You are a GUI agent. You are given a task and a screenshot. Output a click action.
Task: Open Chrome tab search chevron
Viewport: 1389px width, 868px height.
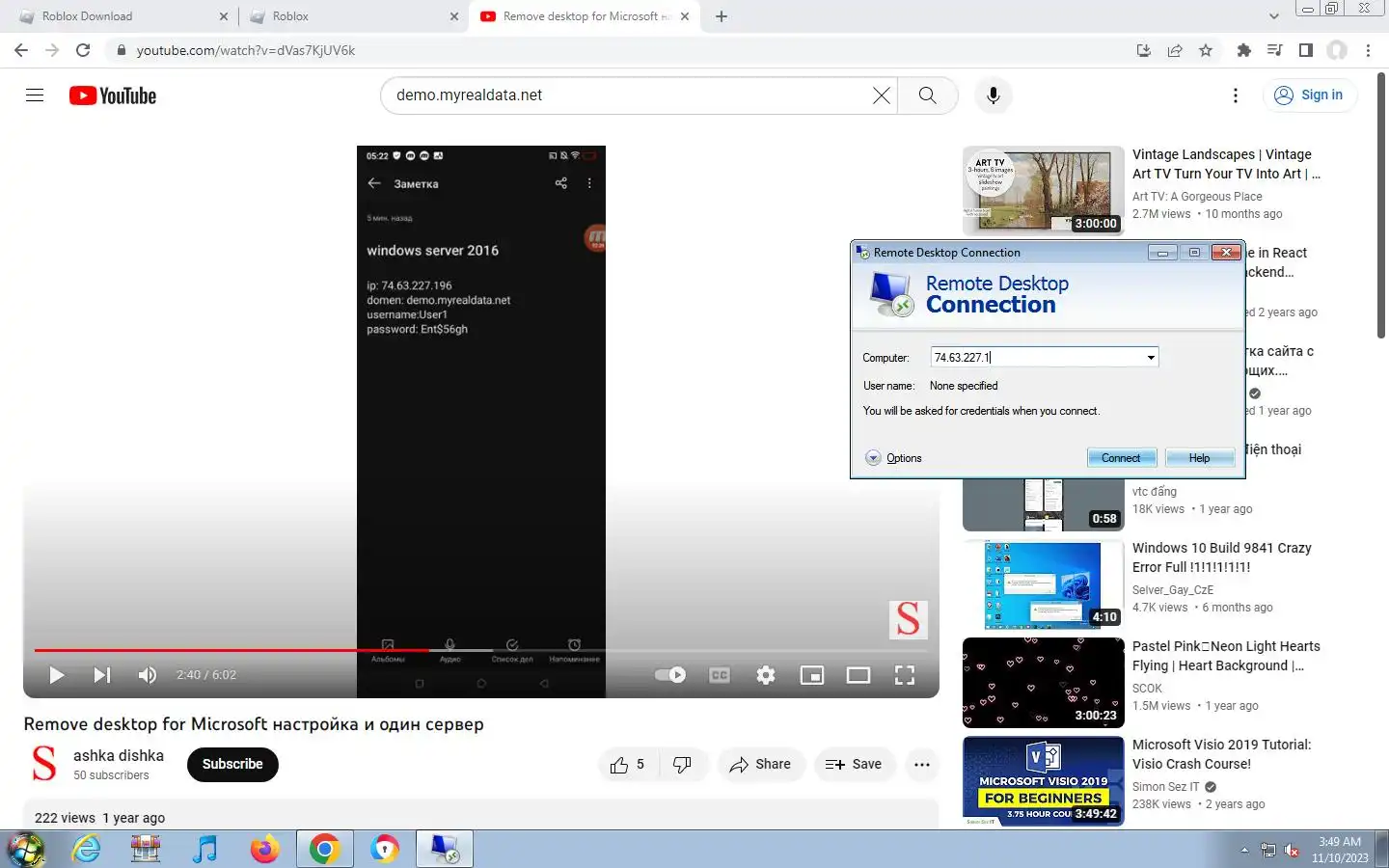click(x=1273, y=16)
